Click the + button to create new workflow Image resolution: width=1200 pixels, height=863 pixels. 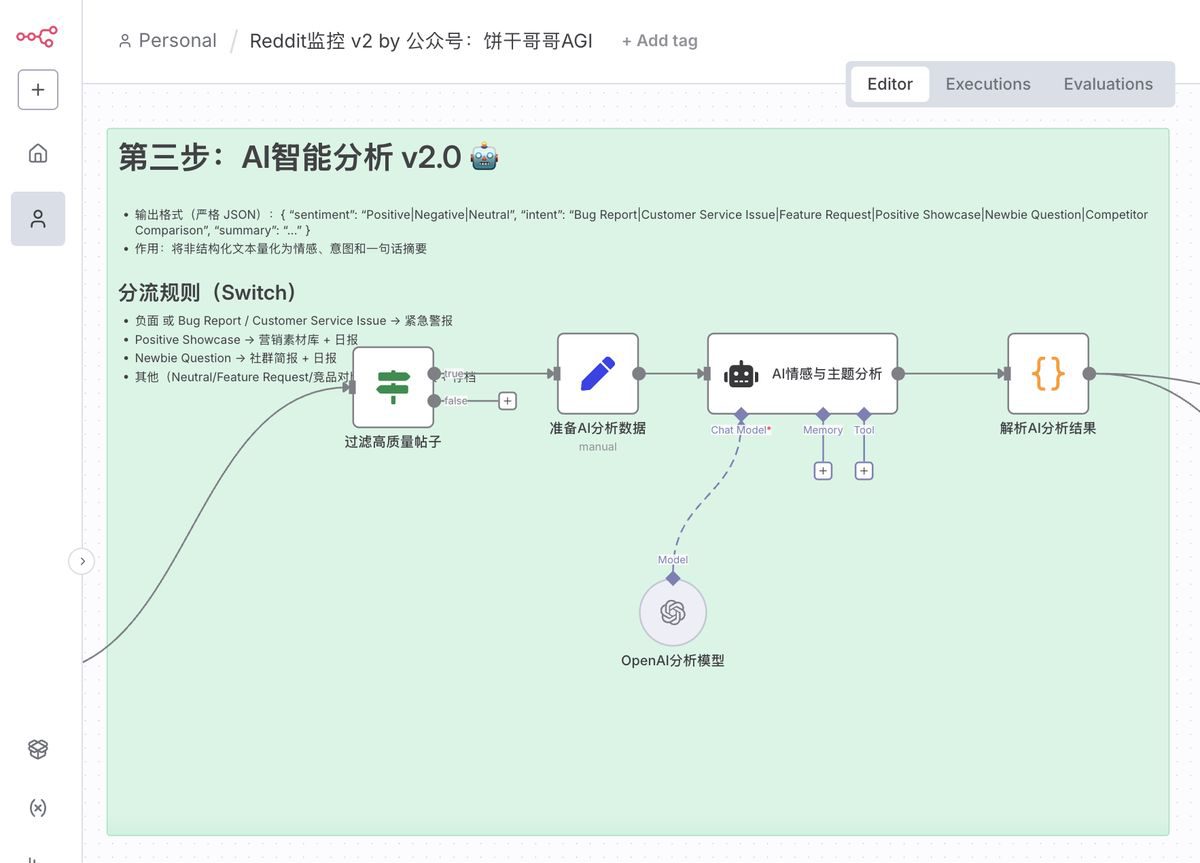(x=37, y=88)
